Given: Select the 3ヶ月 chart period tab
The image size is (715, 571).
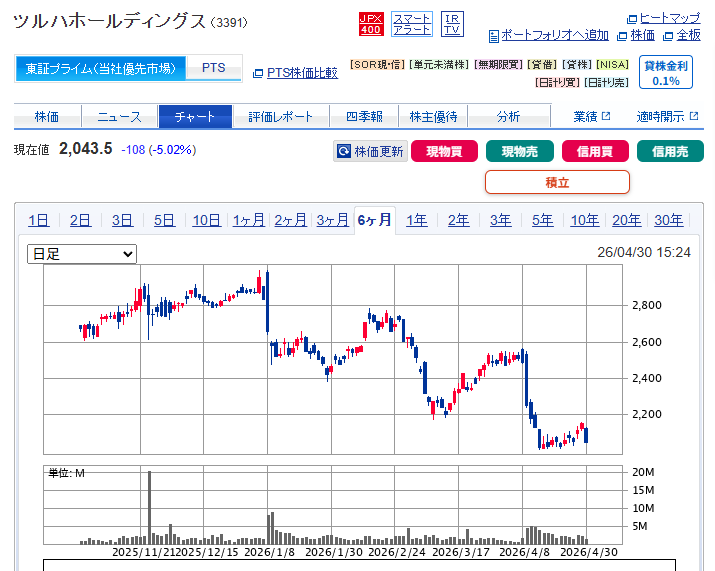Looking at the screenshot, I should coord(332,221).
